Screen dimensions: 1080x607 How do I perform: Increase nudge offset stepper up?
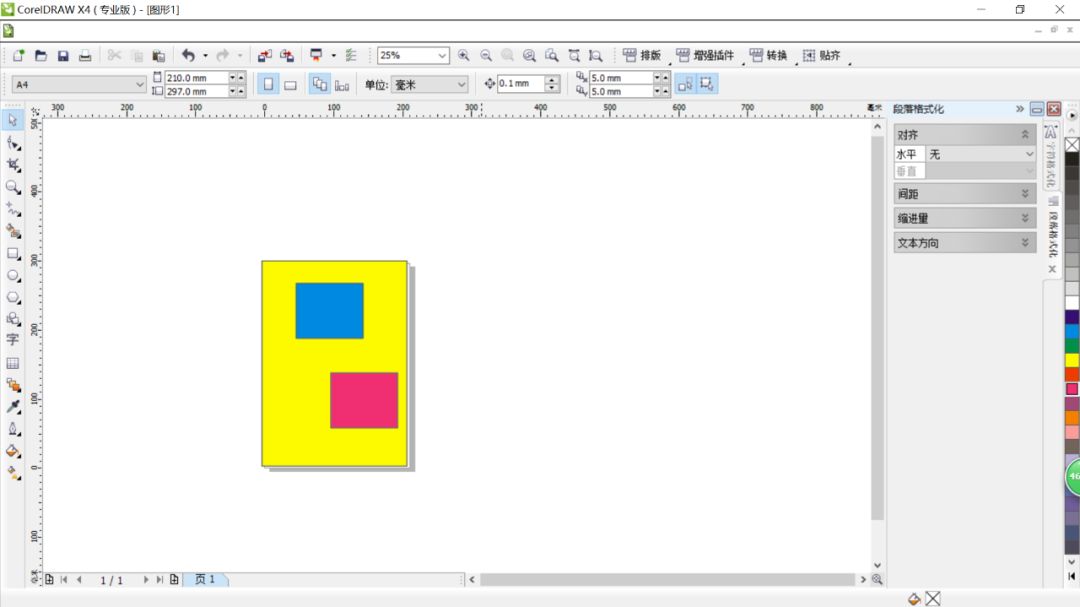(x=552, y=79)
